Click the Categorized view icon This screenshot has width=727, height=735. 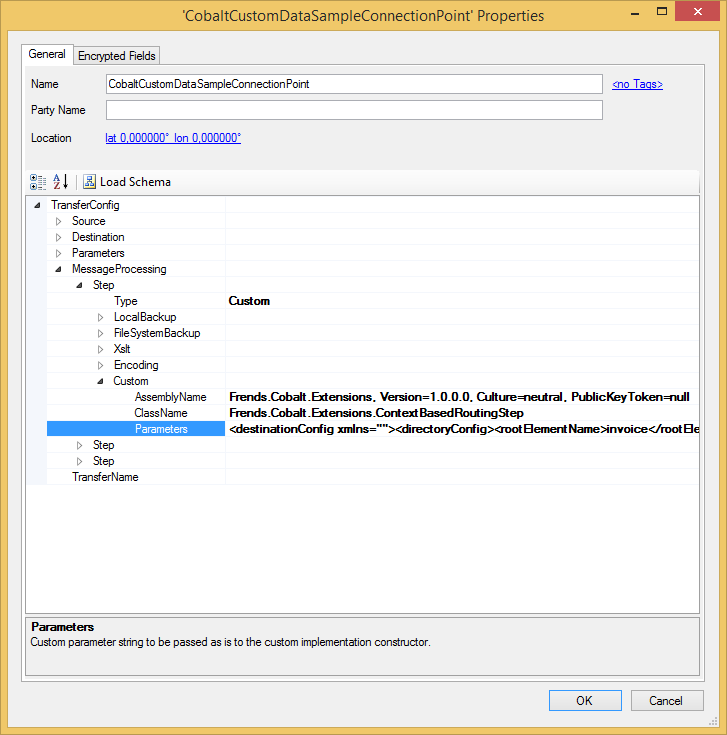point(38,182)
